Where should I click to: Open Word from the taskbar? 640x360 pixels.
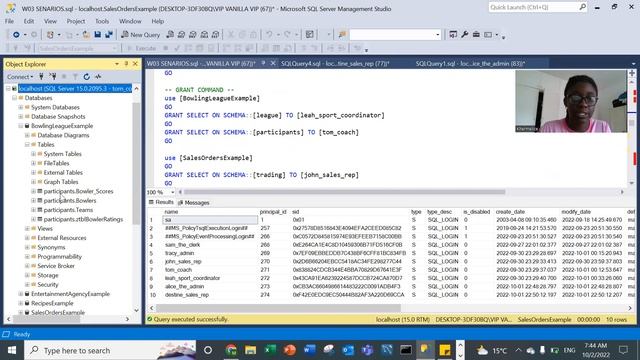click(309, 350)
